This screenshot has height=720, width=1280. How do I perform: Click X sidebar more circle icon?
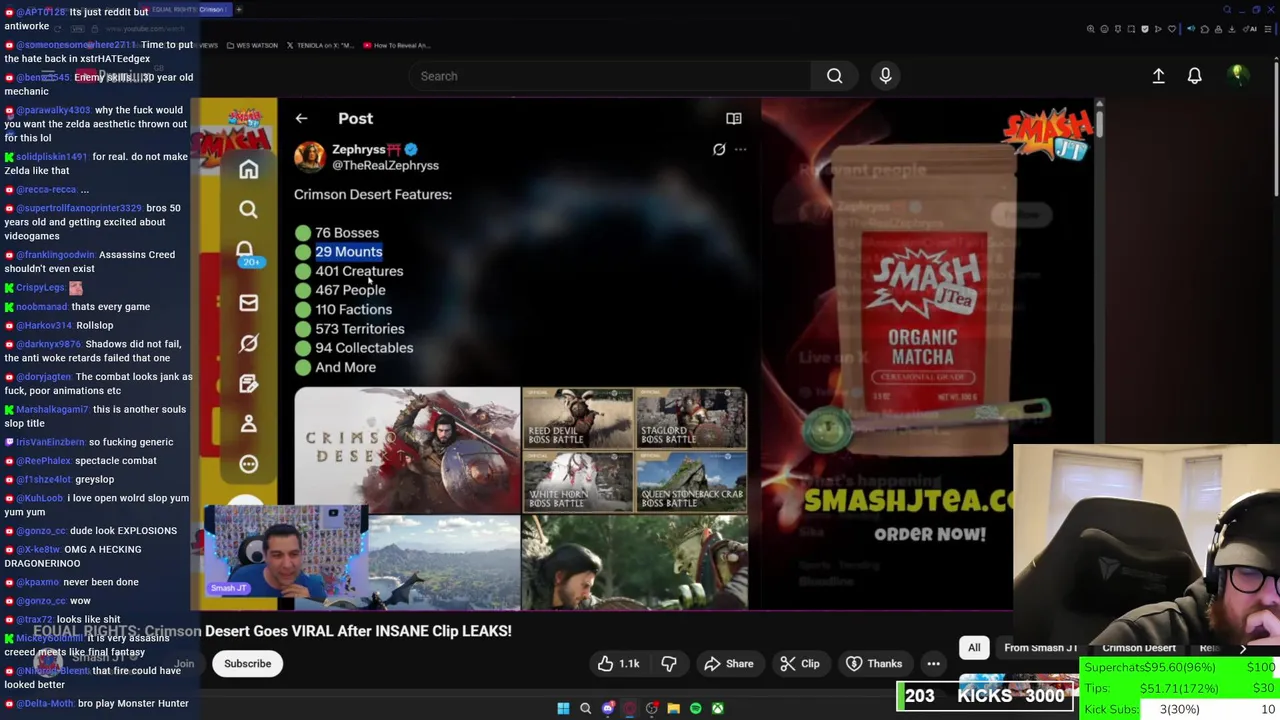248,464
